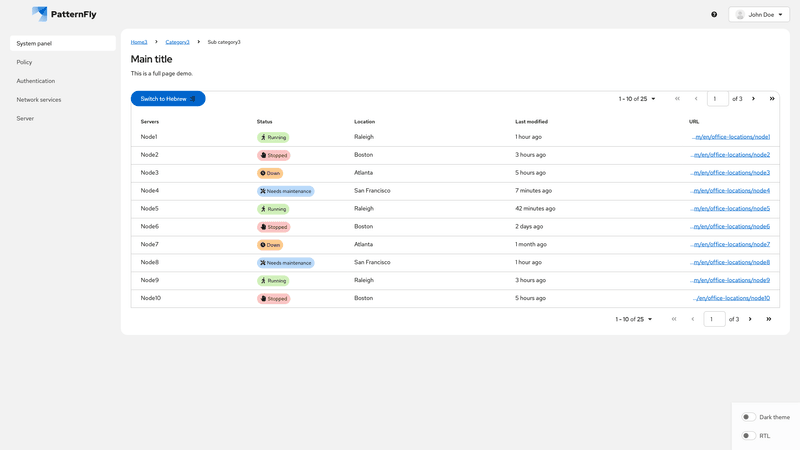
Task: Open the office-locations/node10 URL link
Action: click(x=732, y=298)
